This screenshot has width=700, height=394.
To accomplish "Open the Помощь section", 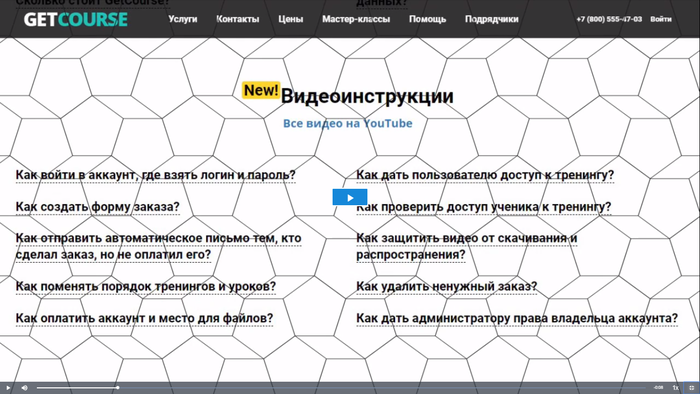I will [x=427, y=19].
